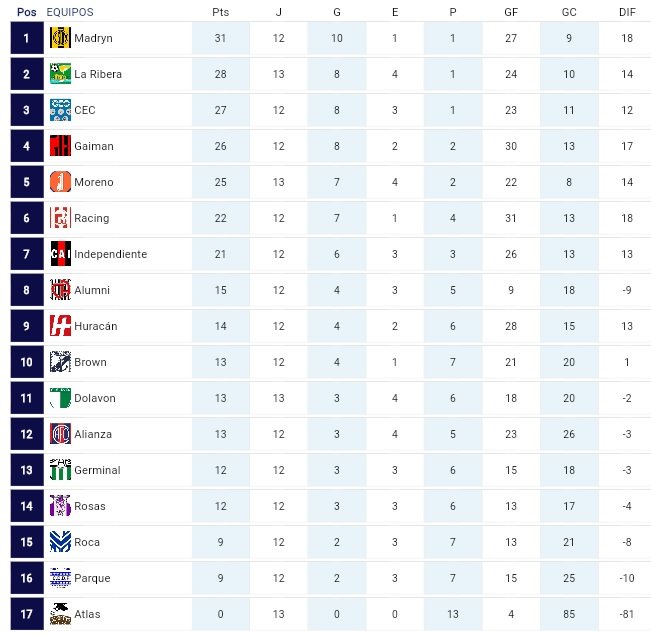Screen dimensions: 651x634
Task: Click the Huracán red H logo
Action: [60, 326]
